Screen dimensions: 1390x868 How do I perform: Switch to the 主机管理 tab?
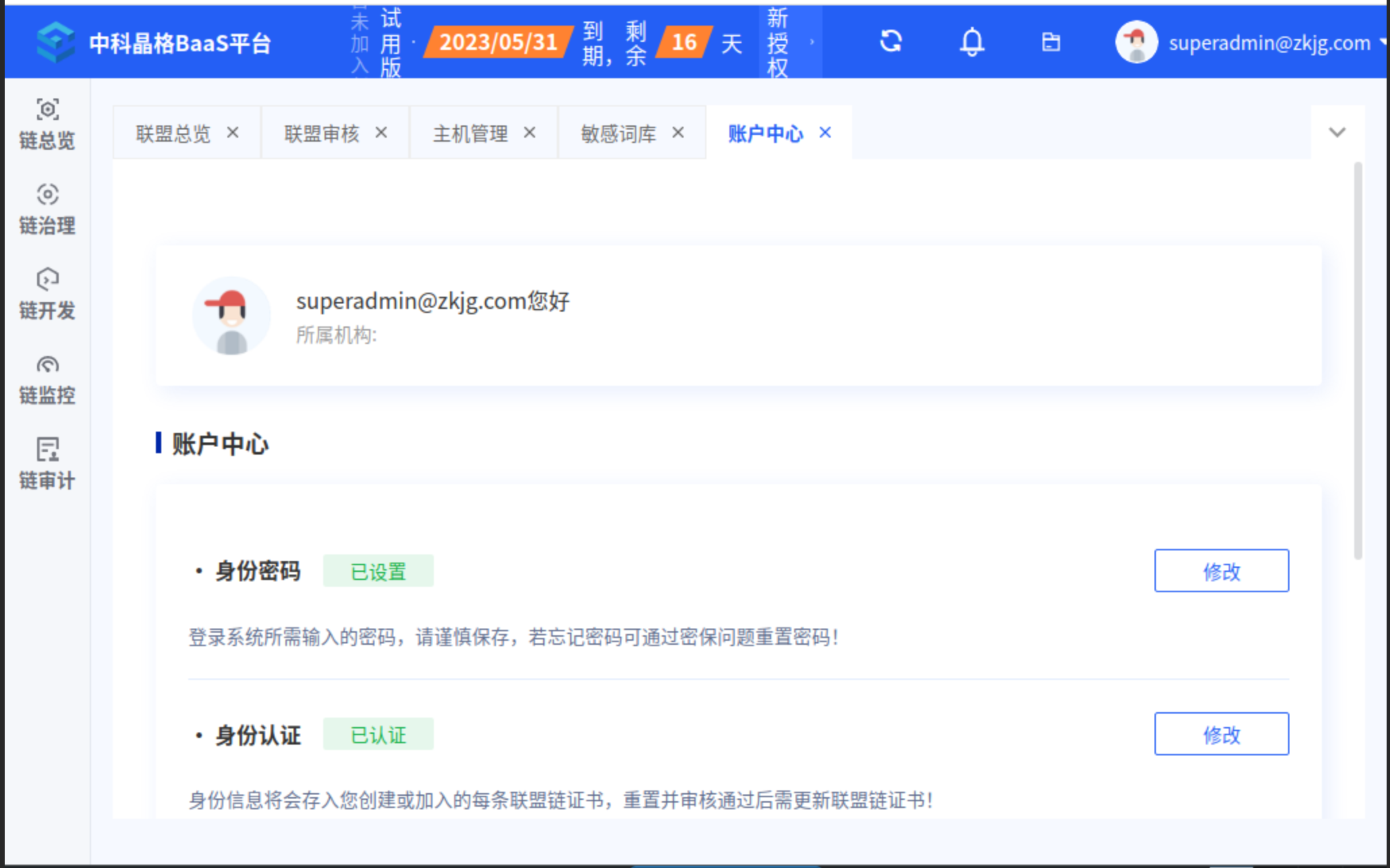click(x=470, y=134)
